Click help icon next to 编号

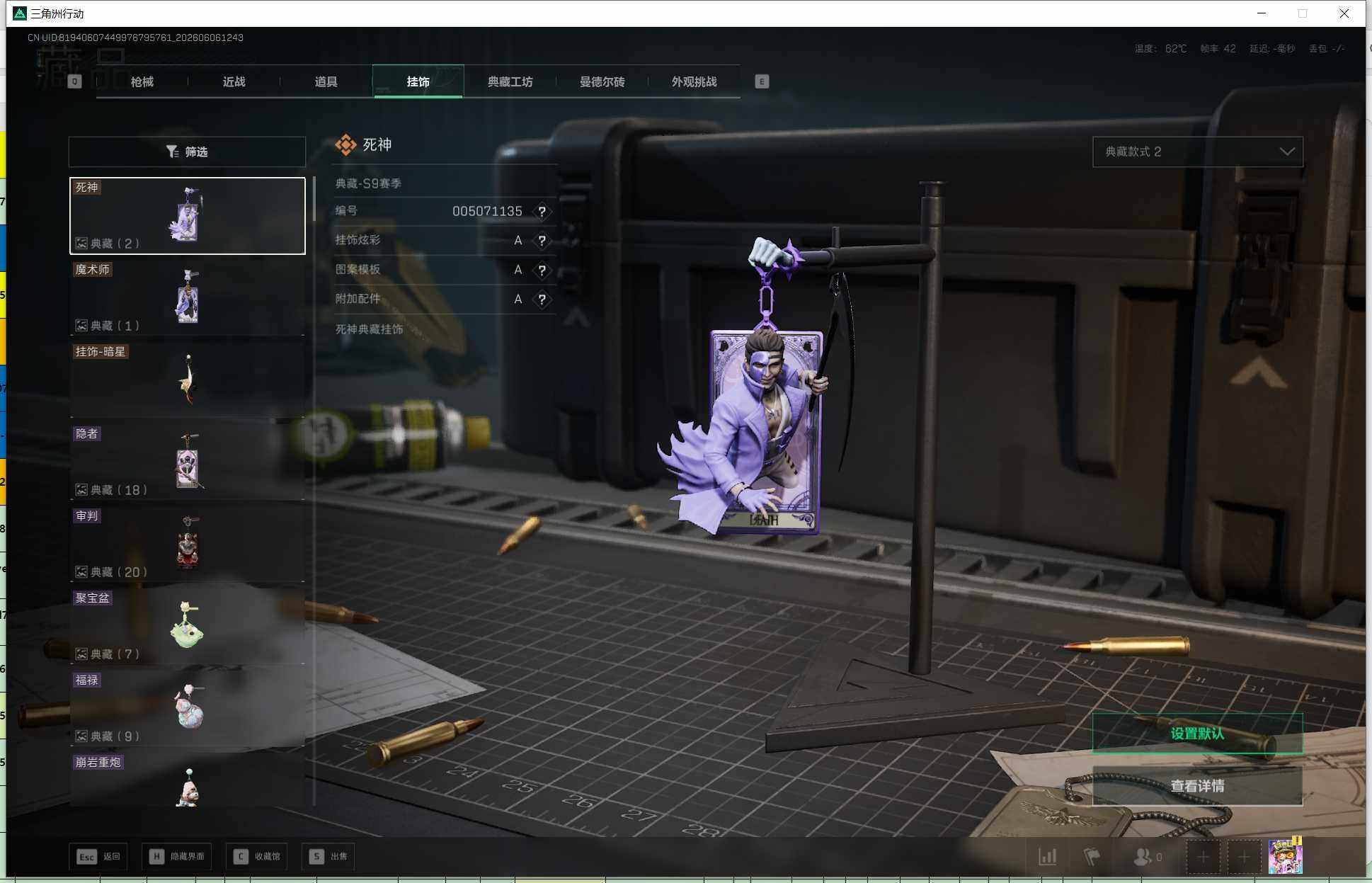542,211
